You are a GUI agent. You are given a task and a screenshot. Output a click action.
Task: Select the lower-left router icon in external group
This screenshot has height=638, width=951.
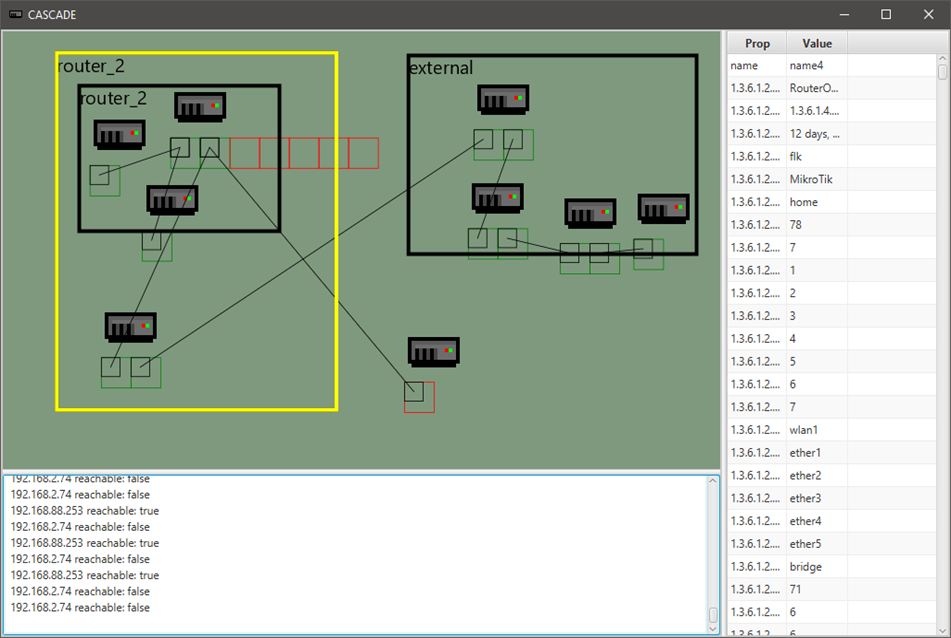(498, 198)
